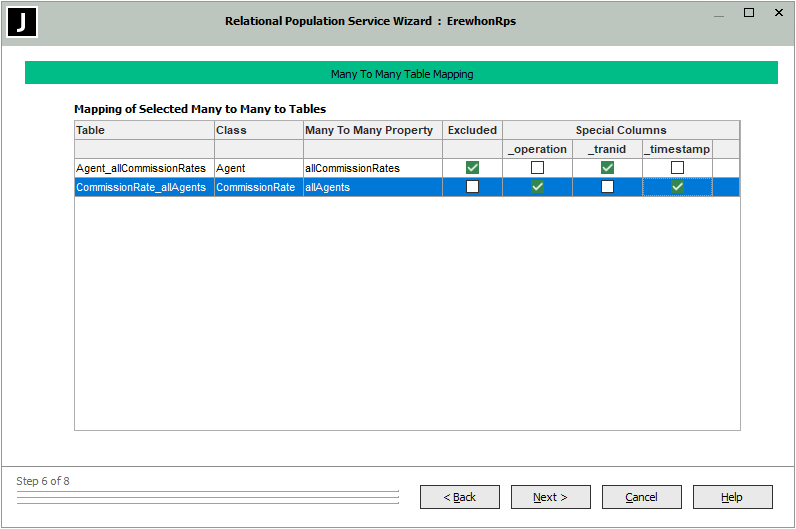
Task: Select the Agent_allCommissionRates table cell
Action: (141, 168)
